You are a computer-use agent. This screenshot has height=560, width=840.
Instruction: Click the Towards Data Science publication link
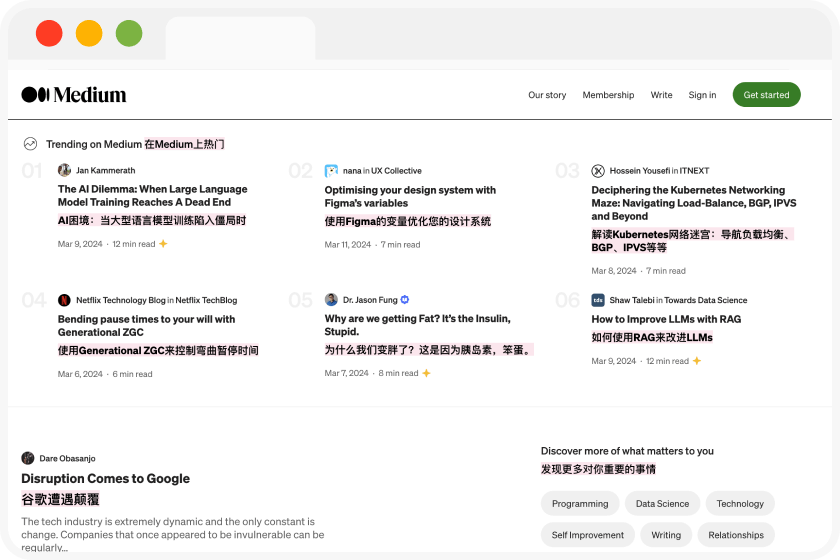pyautogui.click(x=706, y=300)
